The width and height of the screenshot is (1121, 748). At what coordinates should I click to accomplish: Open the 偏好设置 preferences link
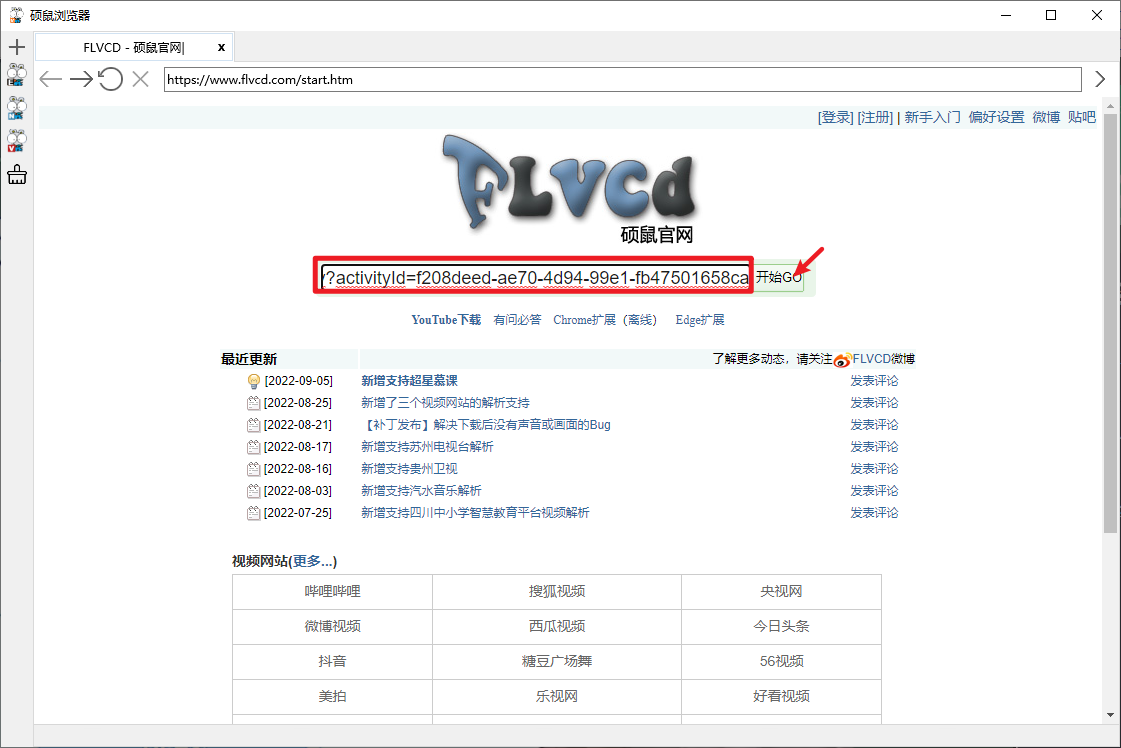[x=996, y=117]
